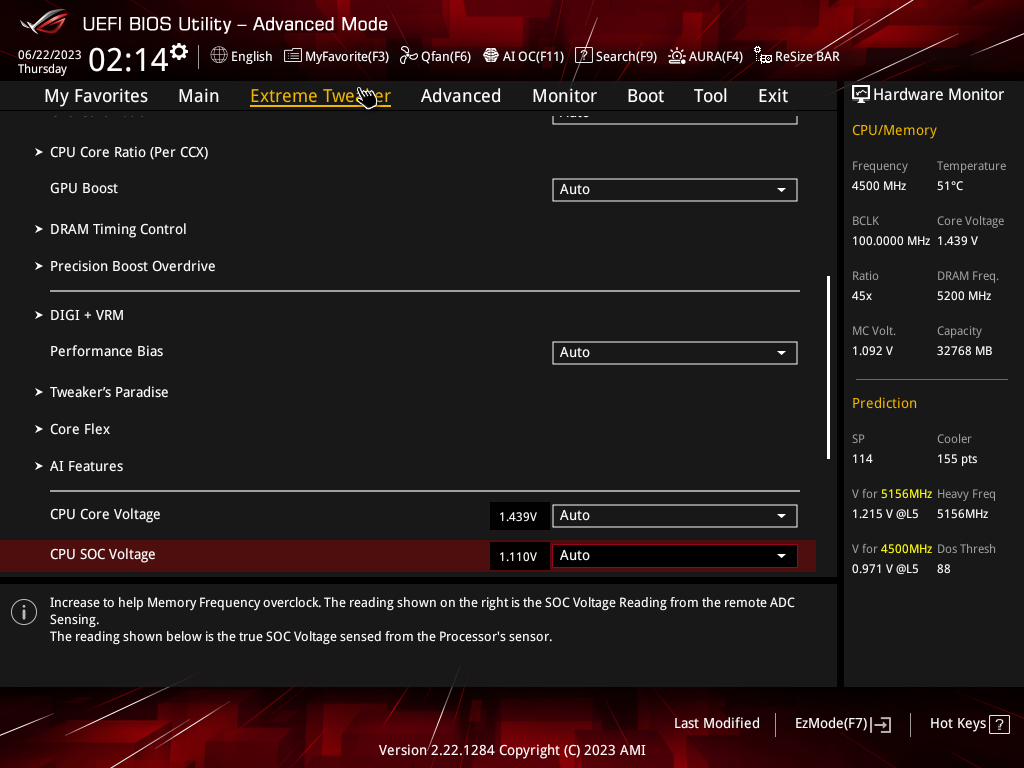The width and height of the screenshot is (1024, 768).
Task: Expand AI Features submenu
Action: (86, 466)
